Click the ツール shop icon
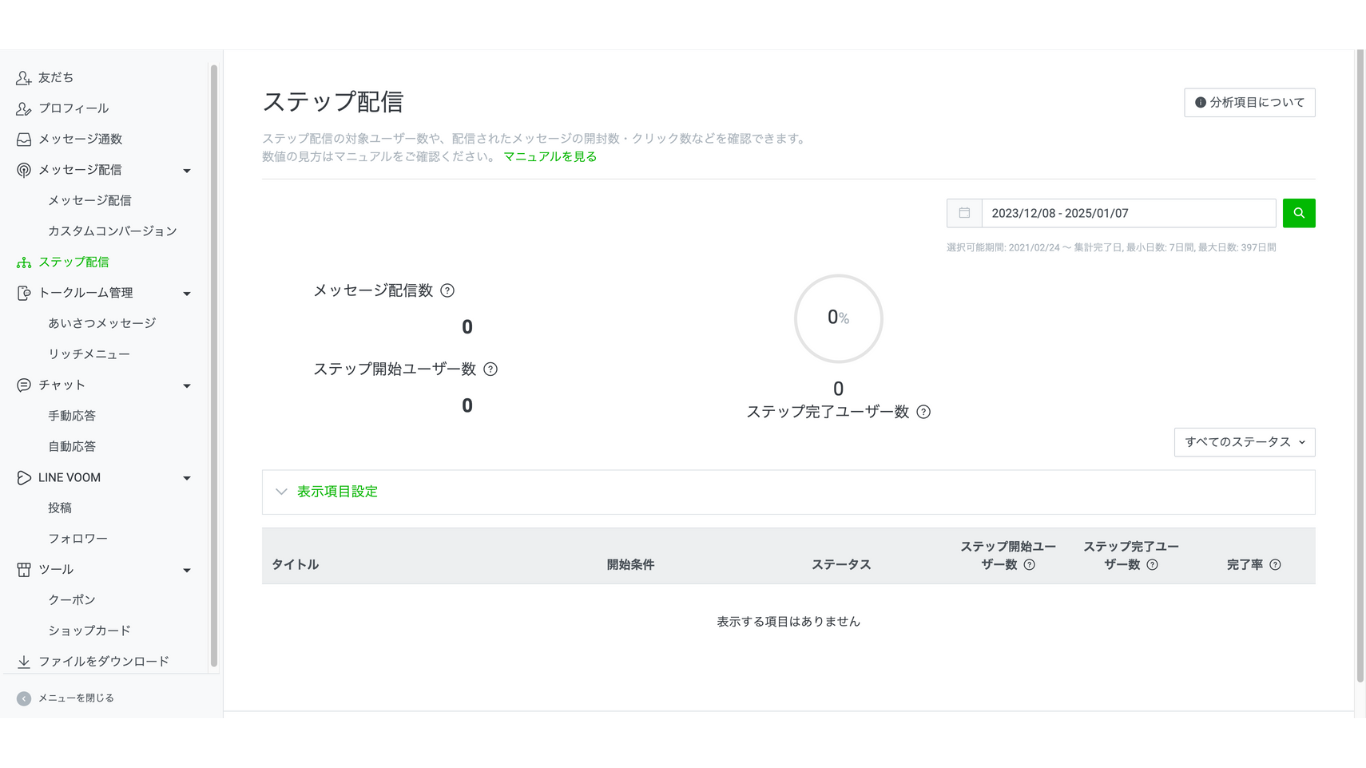This screenshot has height=768, width=1366. (24, 570)
